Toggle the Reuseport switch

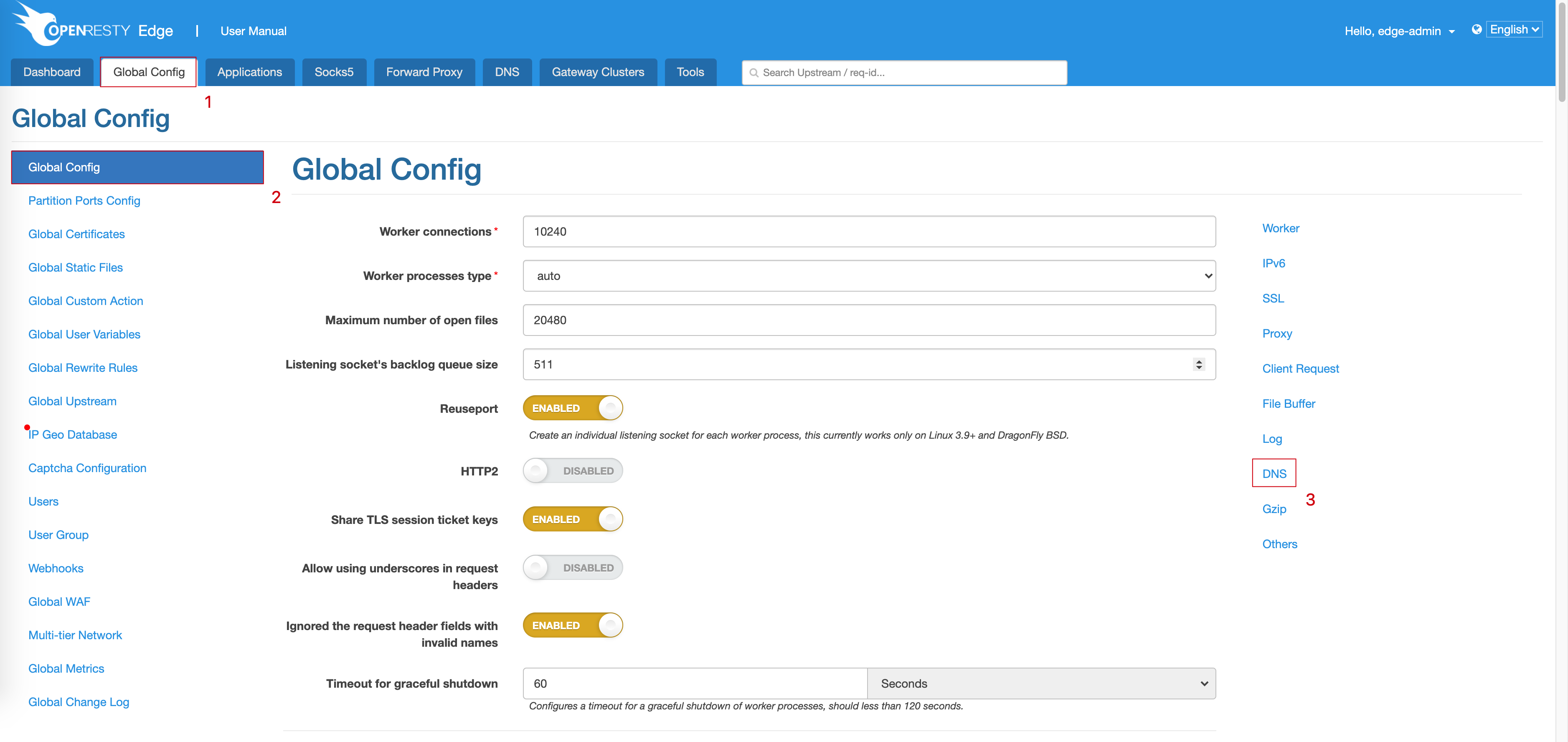tap(572, 408)
